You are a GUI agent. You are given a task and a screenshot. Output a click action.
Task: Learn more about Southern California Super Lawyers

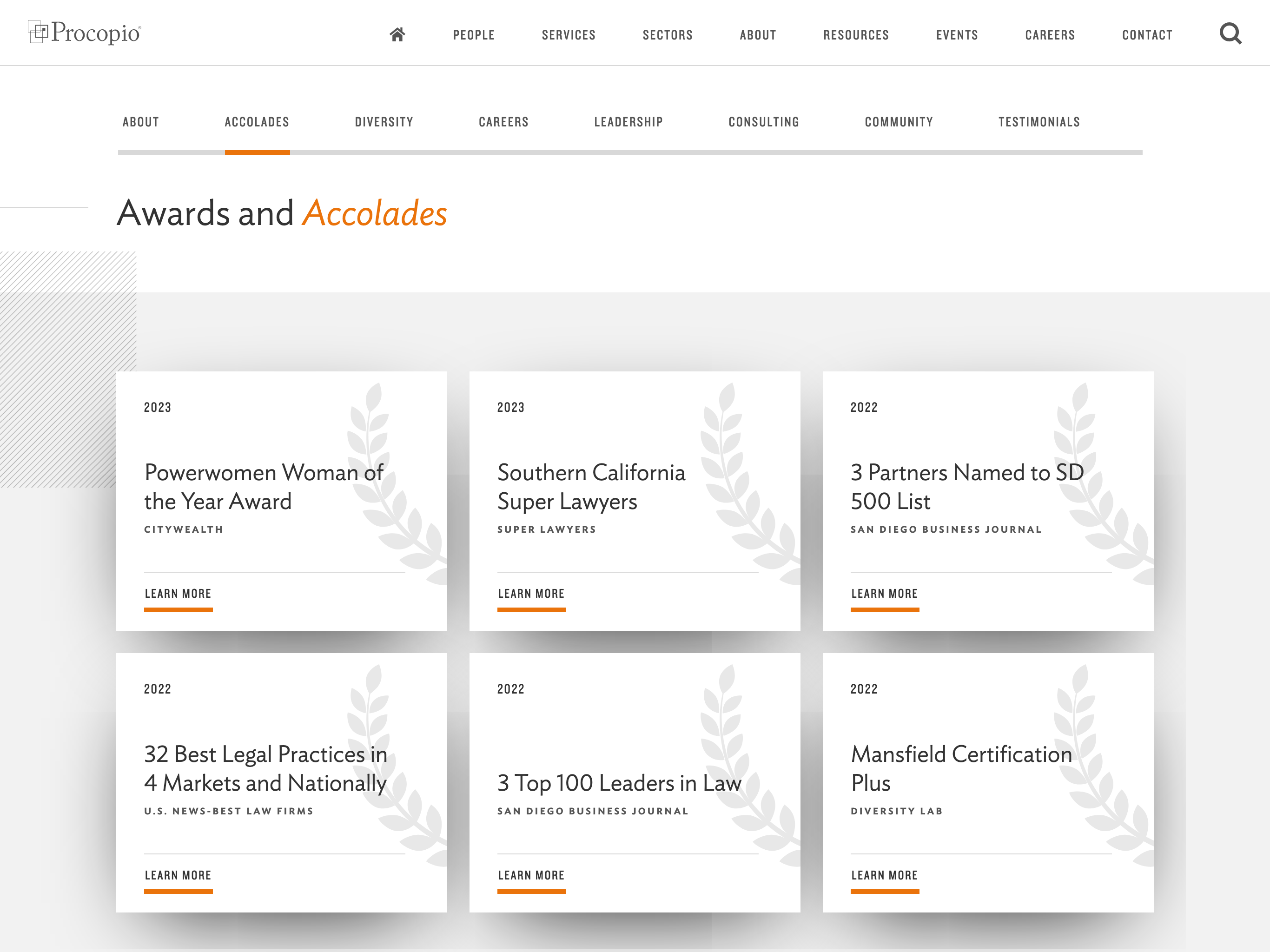(531, 594)
